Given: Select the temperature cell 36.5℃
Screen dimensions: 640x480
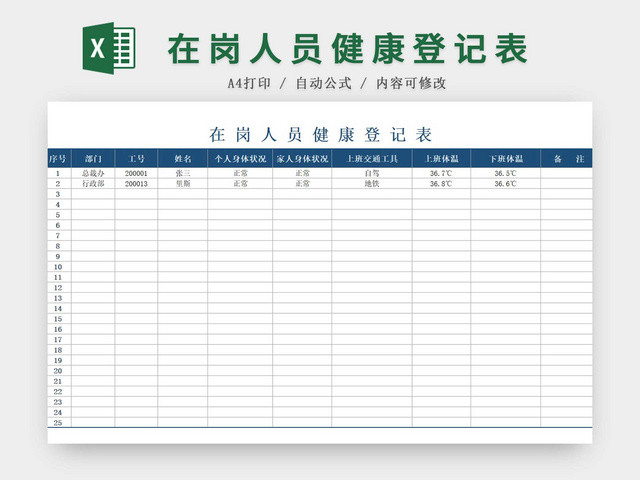Looking at the screenshot, I should [x=506, y=173].
